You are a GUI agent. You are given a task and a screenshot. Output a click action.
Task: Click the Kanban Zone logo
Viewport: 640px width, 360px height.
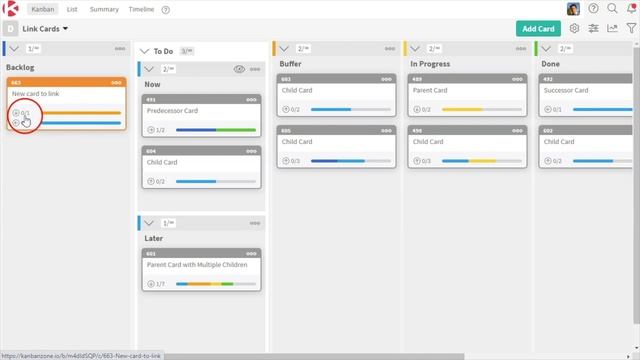(11, 8)
